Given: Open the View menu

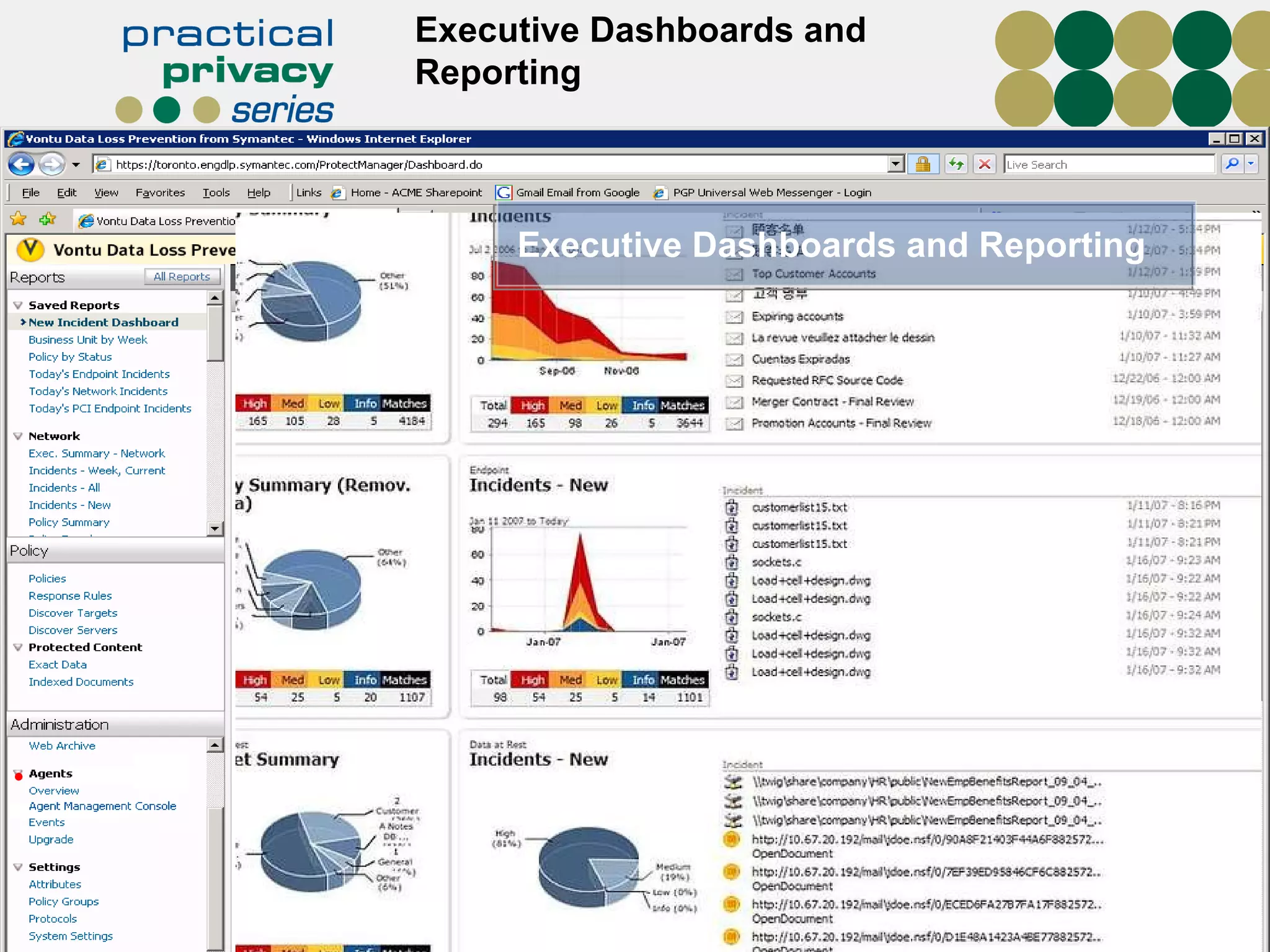Looking at the screenshot, I should [x=106, y=193].
